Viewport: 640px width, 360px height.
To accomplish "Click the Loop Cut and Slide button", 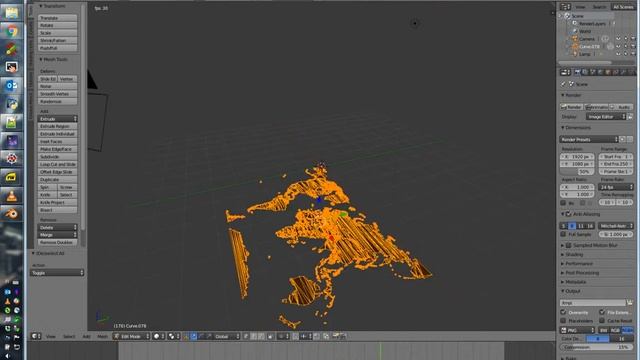I will point(58,164).
